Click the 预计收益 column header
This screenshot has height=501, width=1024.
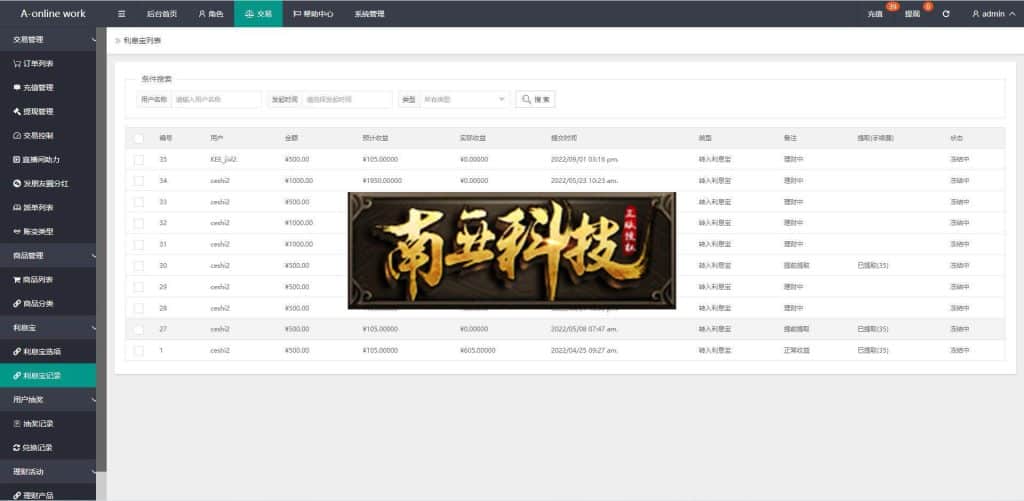376,138
